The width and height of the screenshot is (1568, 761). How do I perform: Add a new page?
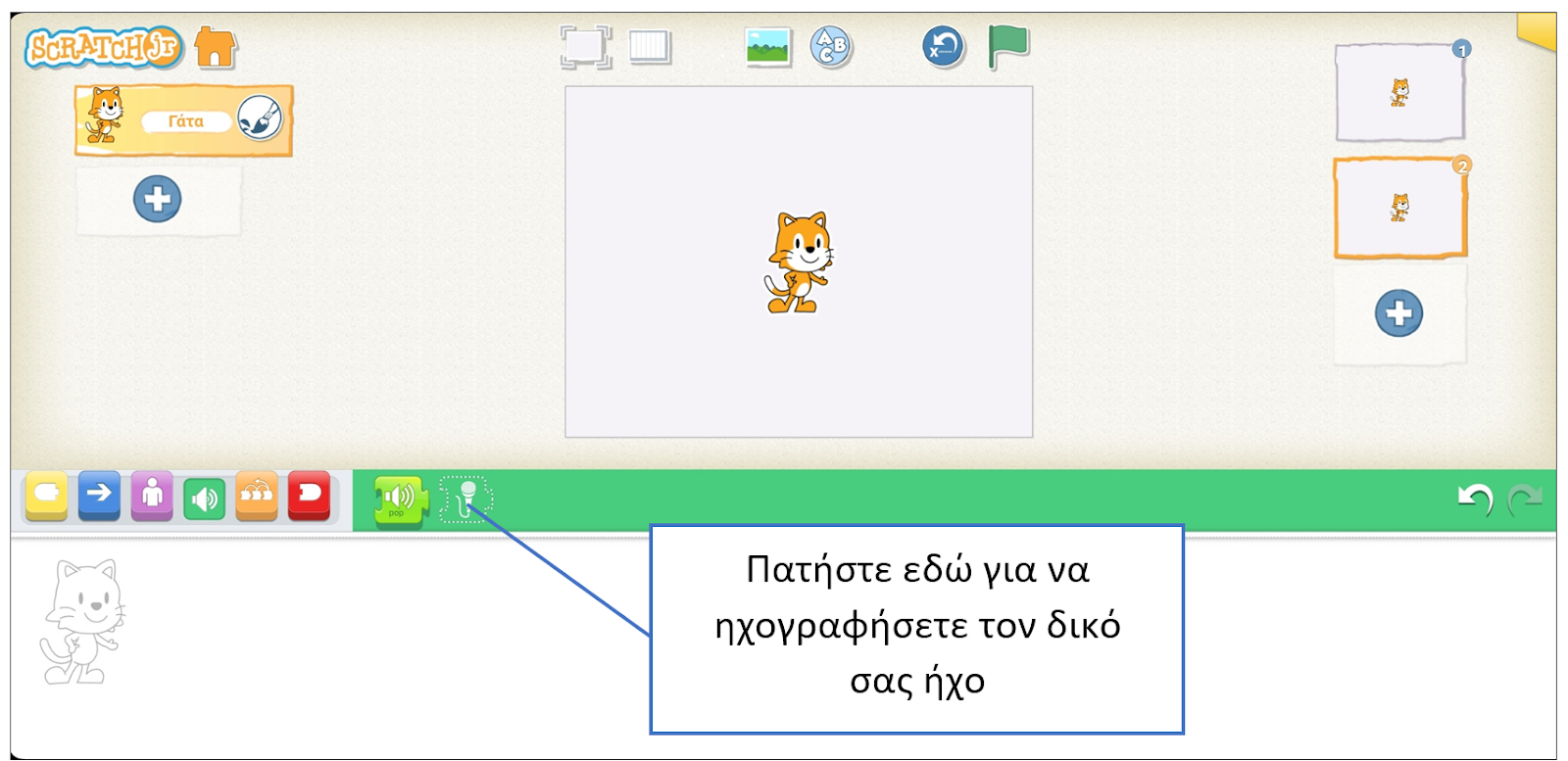[1398, 313]
